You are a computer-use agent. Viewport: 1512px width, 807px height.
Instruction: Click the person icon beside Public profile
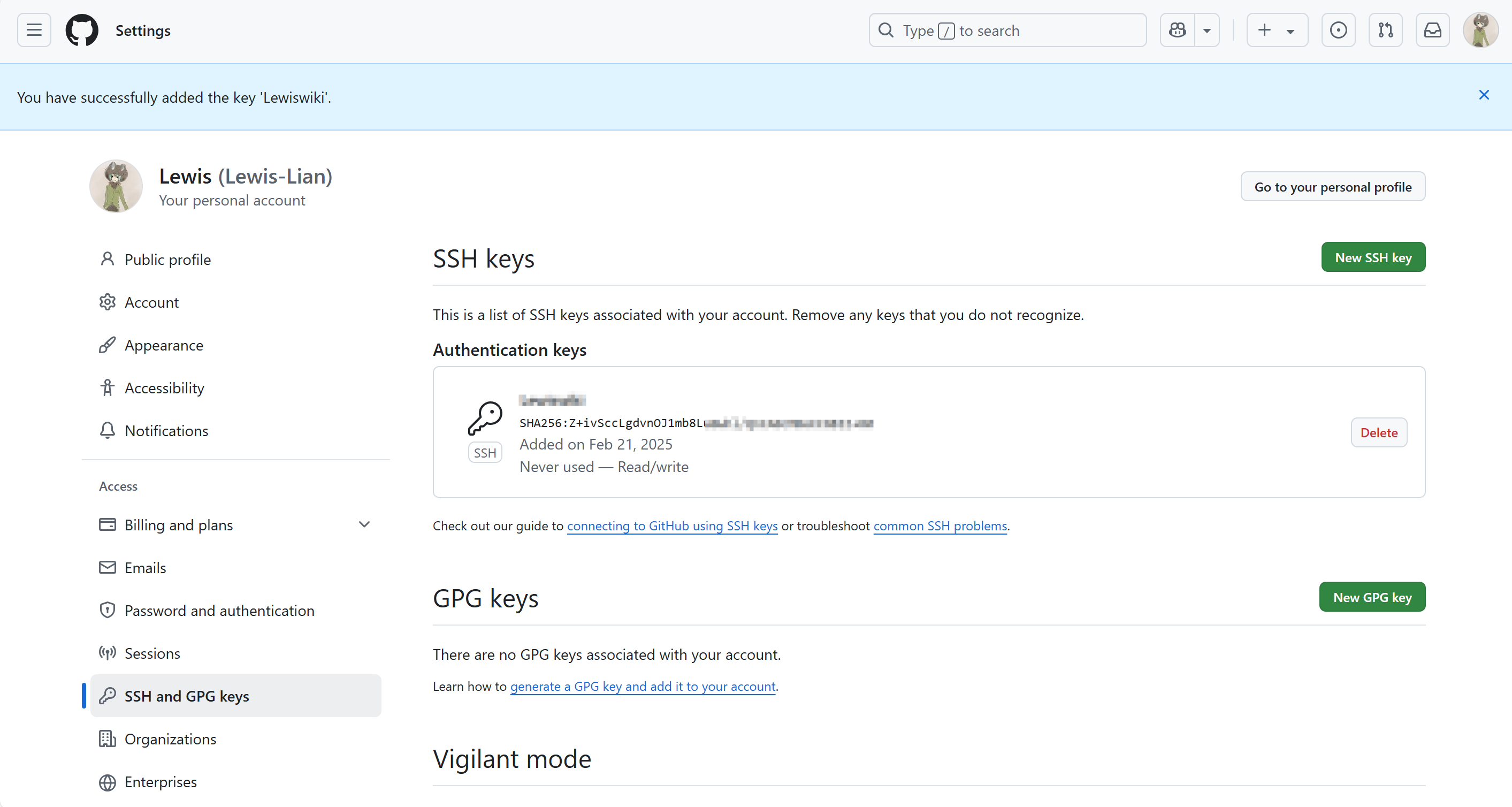pyautogui.click(x=107, y=259)
